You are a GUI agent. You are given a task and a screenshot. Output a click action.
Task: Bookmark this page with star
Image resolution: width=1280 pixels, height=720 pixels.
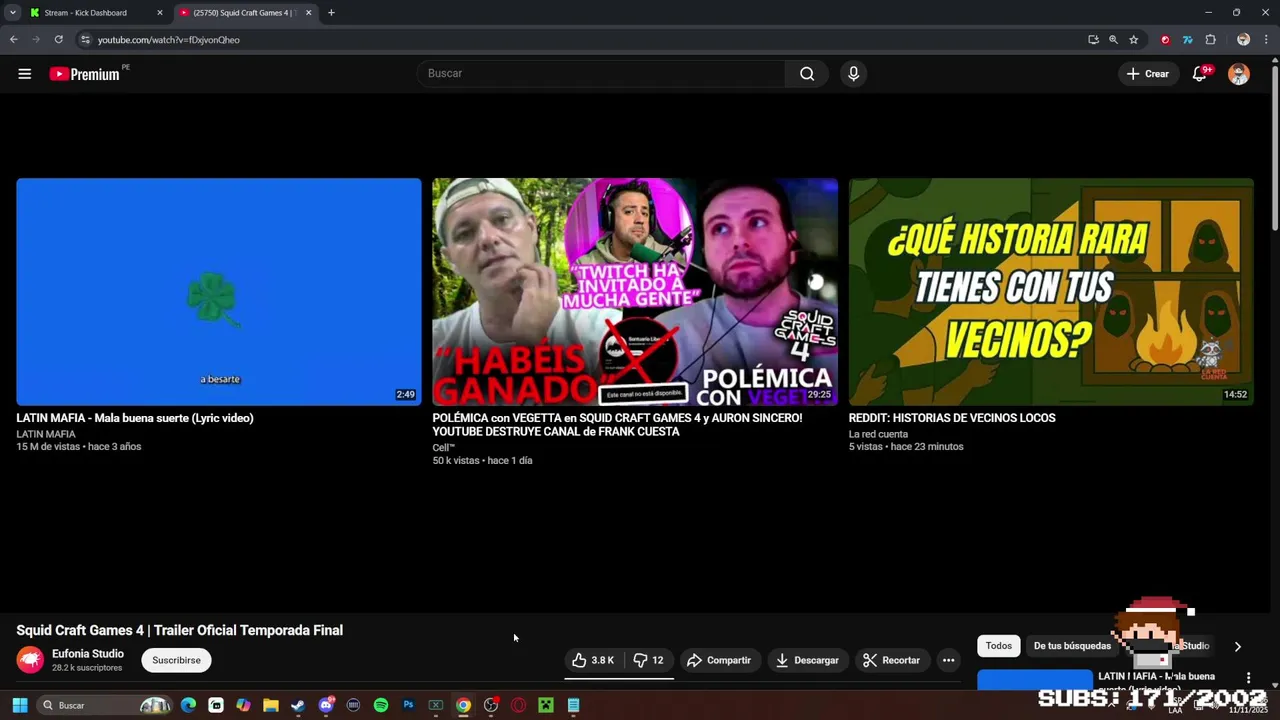point(1133,40)
